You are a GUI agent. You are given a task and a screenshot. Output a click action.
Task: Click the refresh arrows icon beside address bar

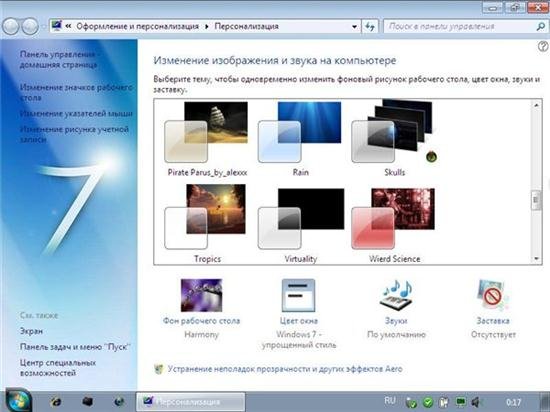coord(370,26)
